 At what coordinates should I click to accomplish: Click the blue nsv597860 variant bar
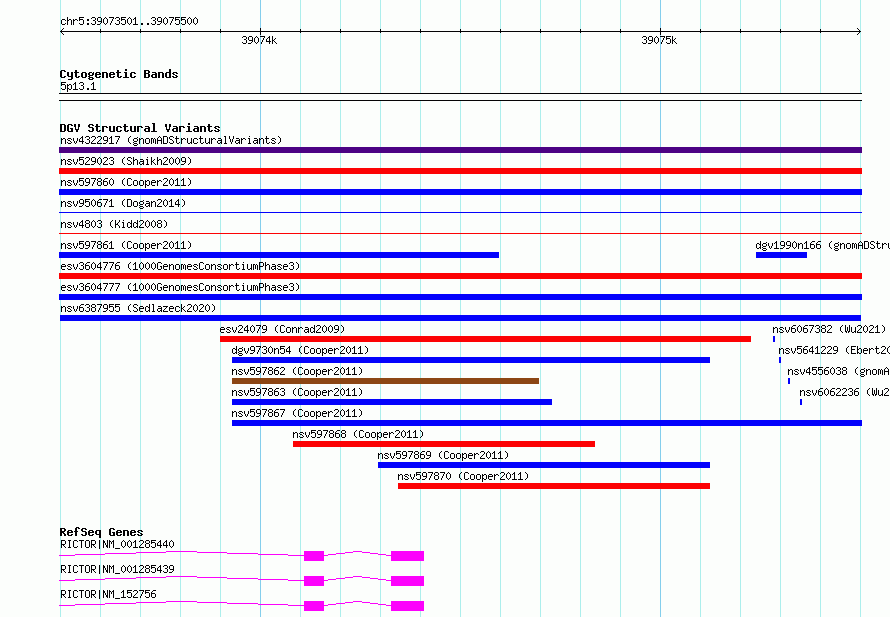(460, 192)
